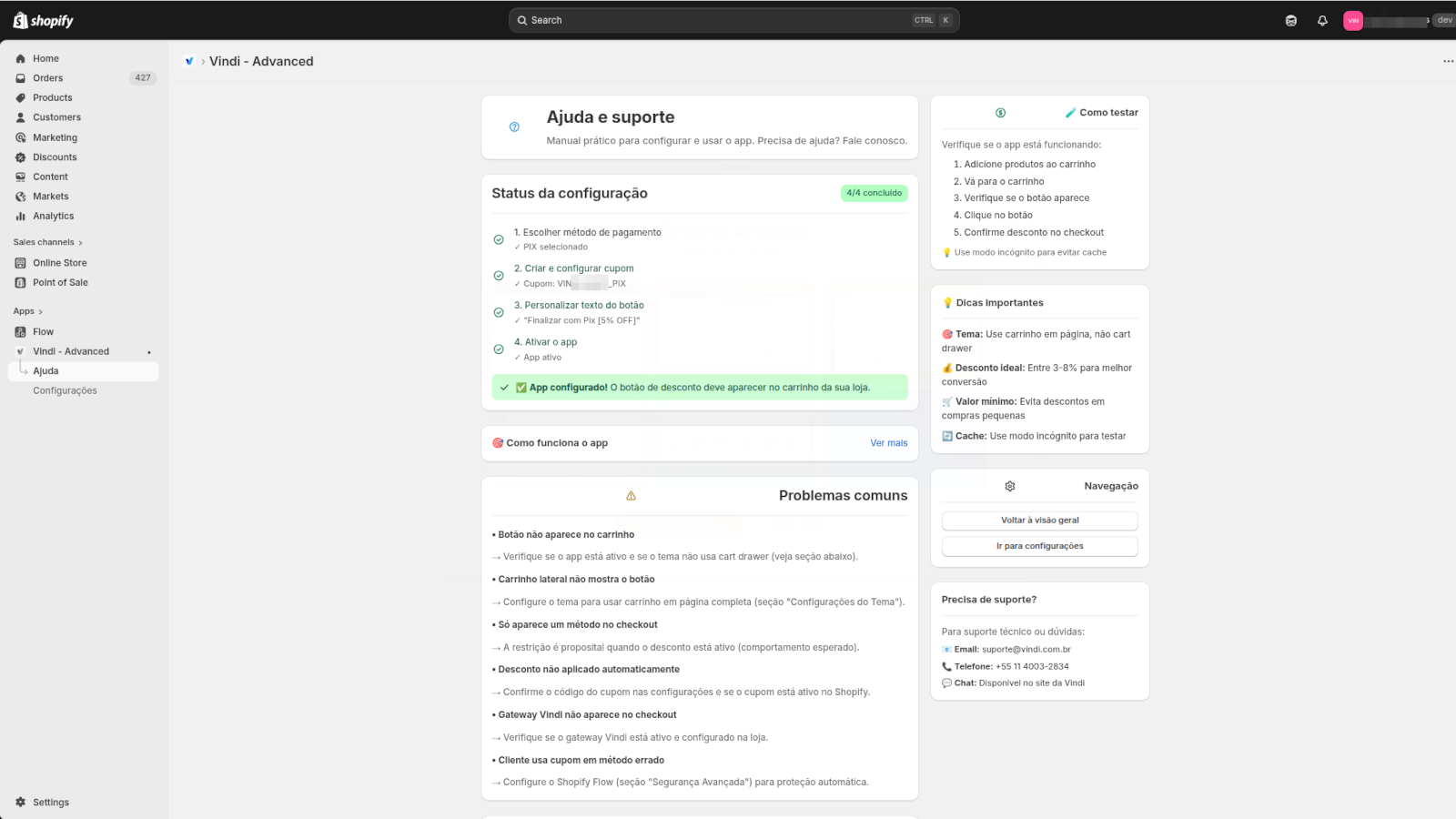Image resolution: width=1456 pixels, height=819 pixels.
Task: Click the Search field in top bar
Action: point(733,20)
